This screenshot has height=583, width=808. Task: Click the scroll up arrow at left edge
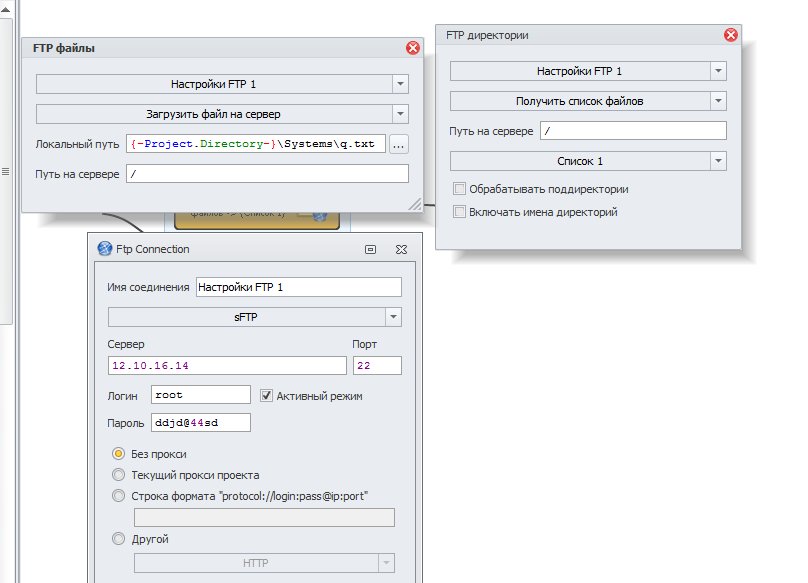coord(5,9)
